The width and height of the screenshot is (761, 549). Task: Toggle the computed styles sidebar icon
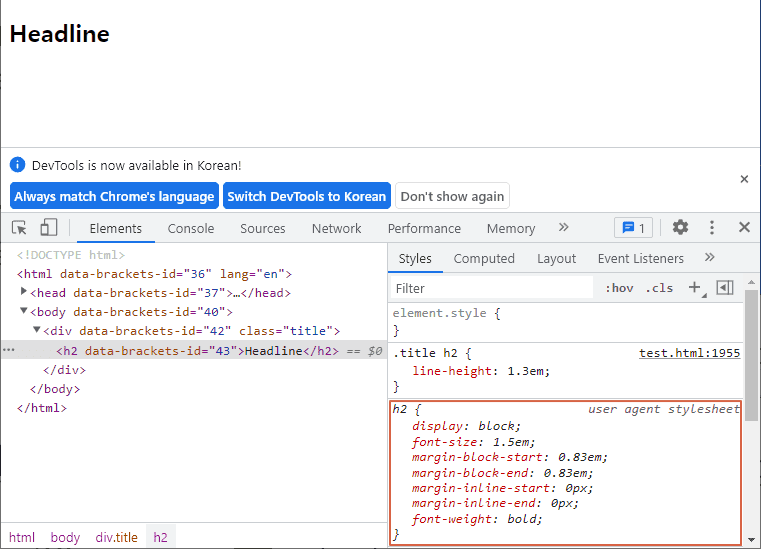[x=725, y=287]
